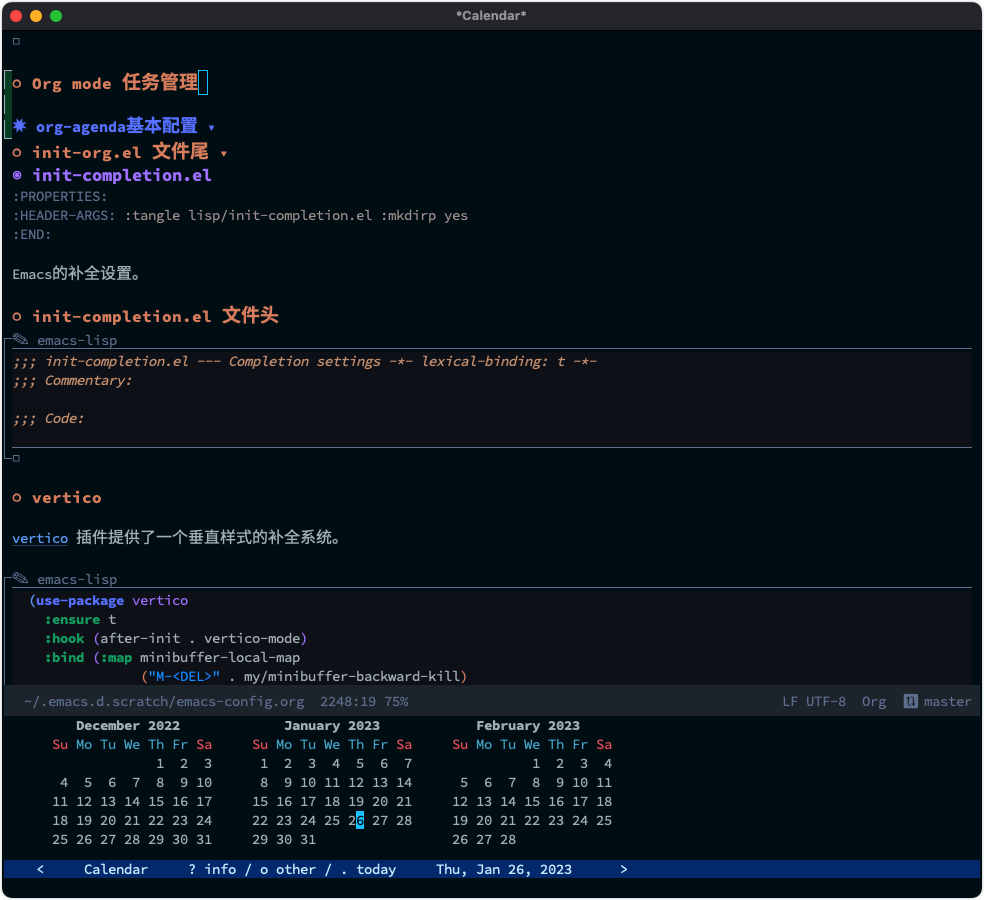Click the emacs-lisp label above vertico code
The width and height of the screenshot is (984, 900).
(77, 579)
